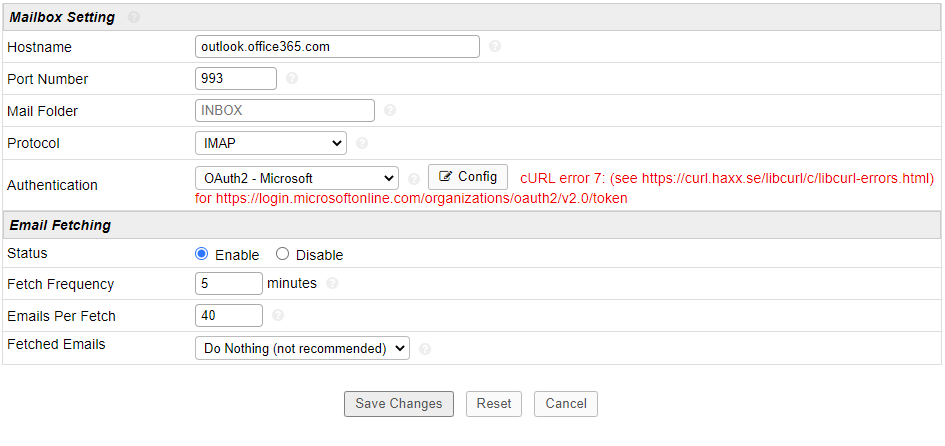Click help icon after Fetch Frequency minutes
Screen dimensions: 945x446
point(332,283)
